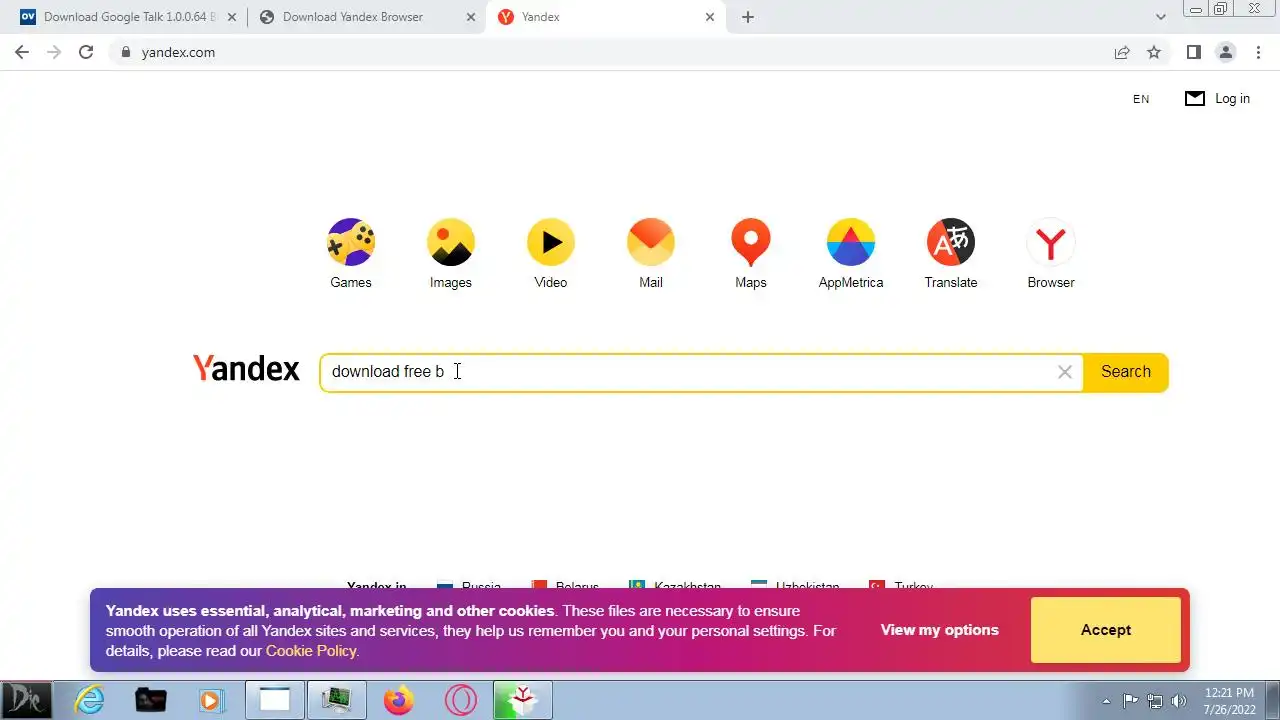Viewport: 1280px width, 720px height.
Task: Click View my options in cookie banner
Action: (940, 630)
